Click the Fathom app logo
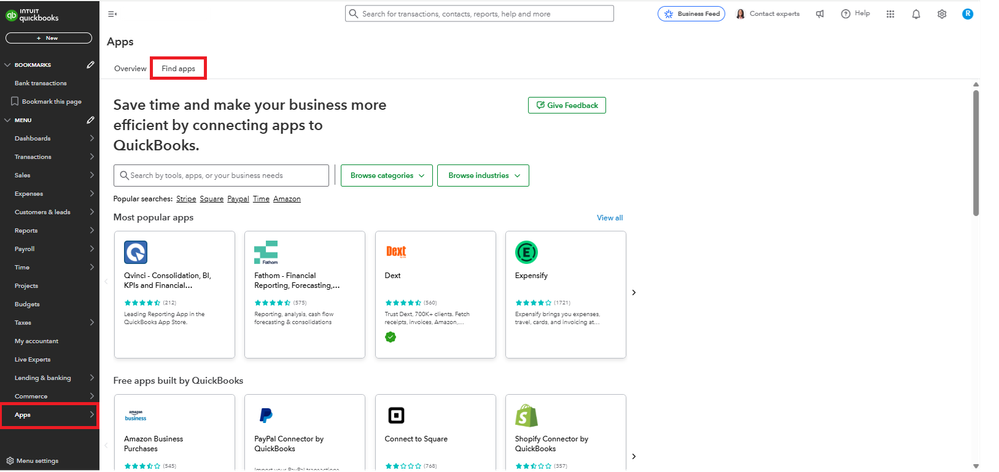Viewport: 999px width, 472px height. [x=266, y=252]
